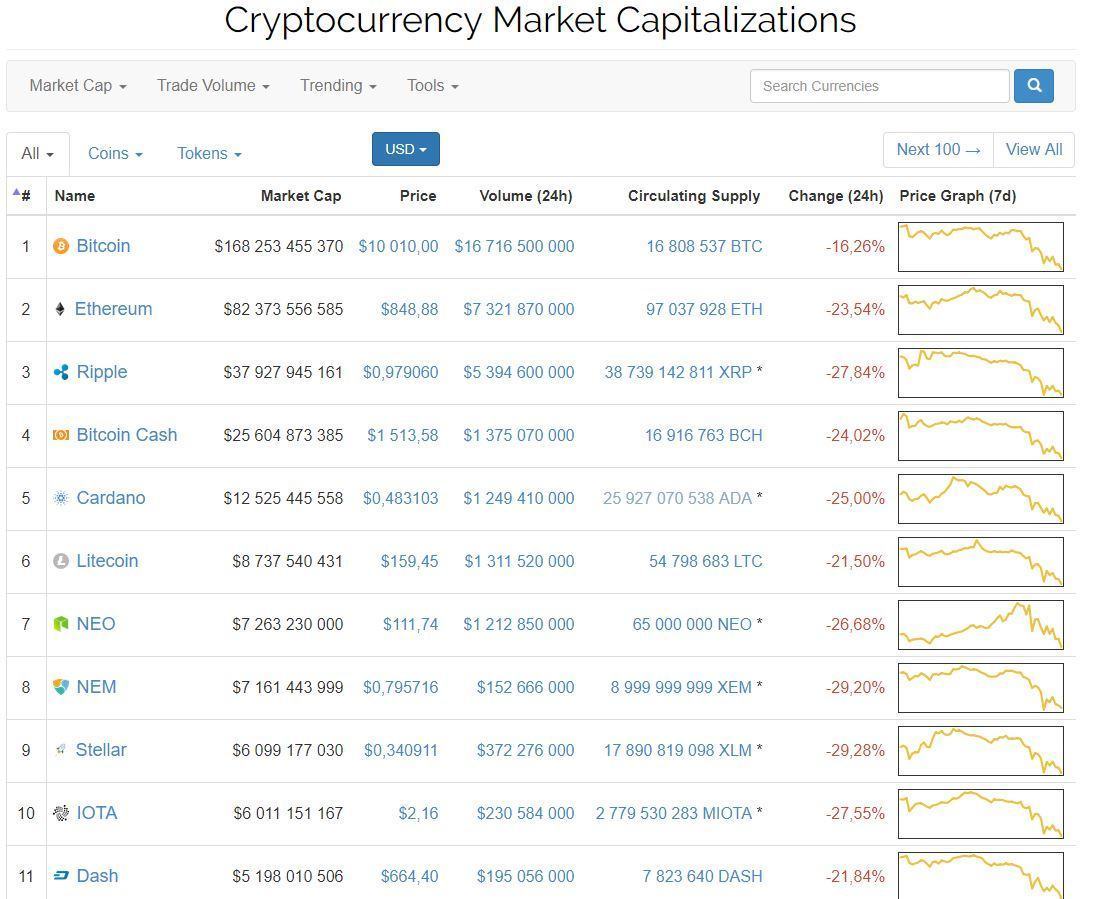Click the Bitcoin coin logo icon
Screen dimensions: 1115x899
pos(61,246)
